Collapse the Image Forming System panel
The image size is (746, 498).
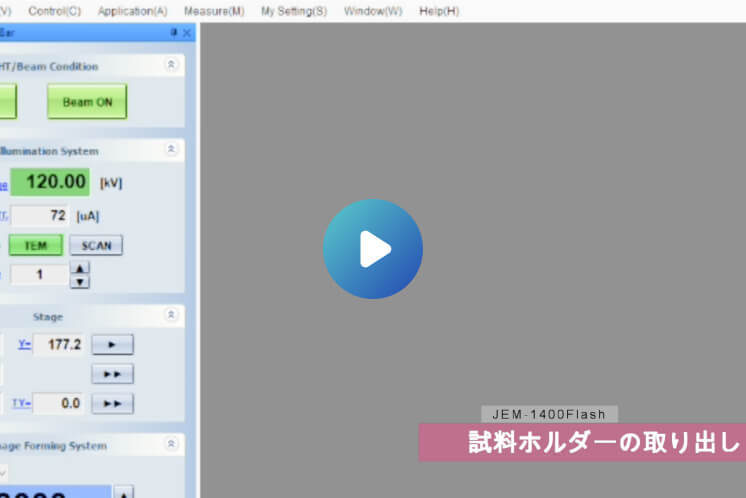(x=171, y=445)
